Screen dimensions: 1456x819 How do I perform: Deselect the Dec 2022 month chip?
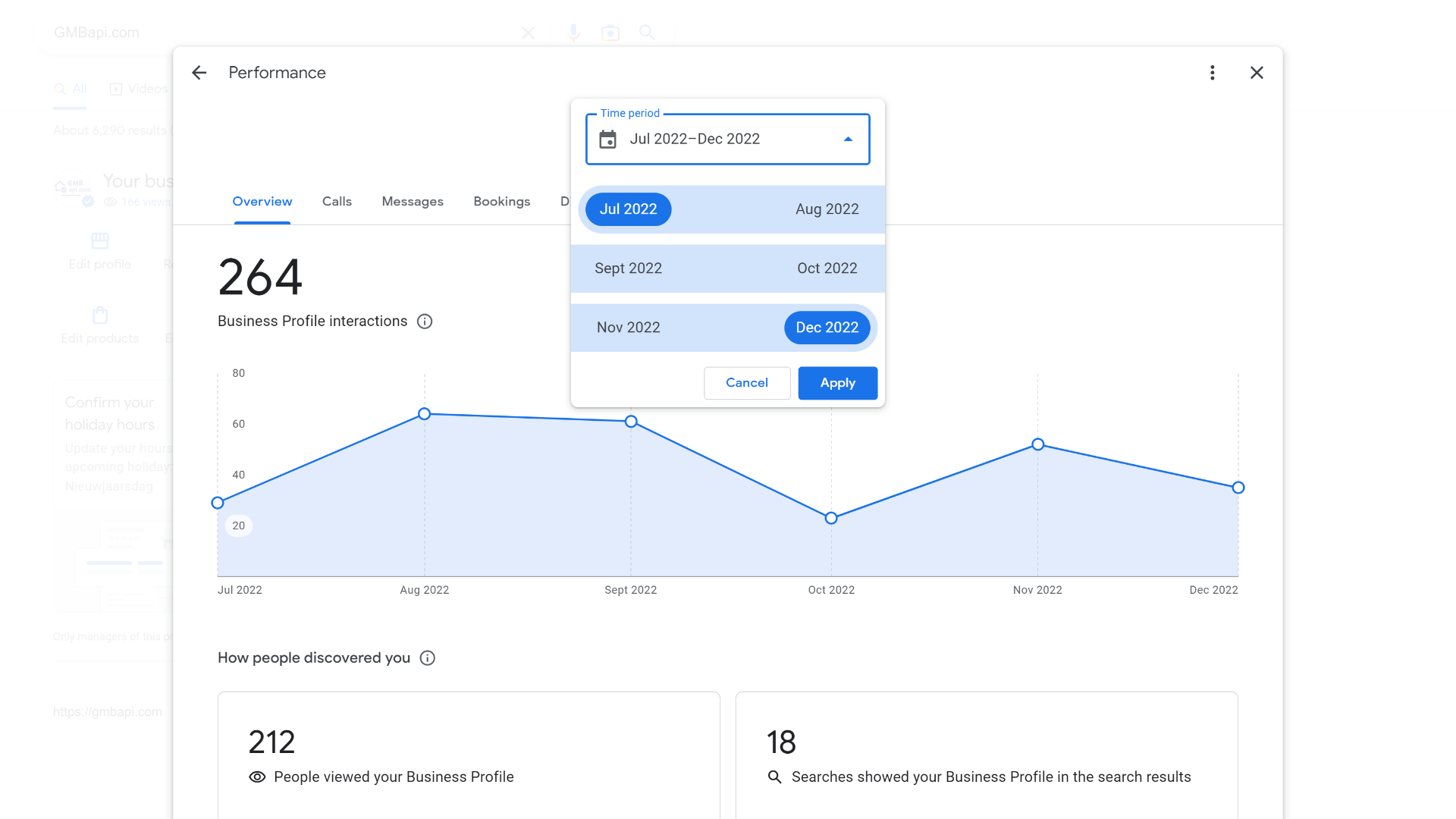tap(827, 328)
